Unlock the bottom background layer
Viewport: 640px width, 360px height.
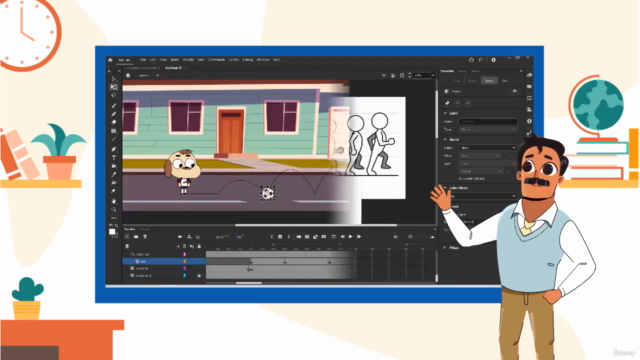(199, 276)
